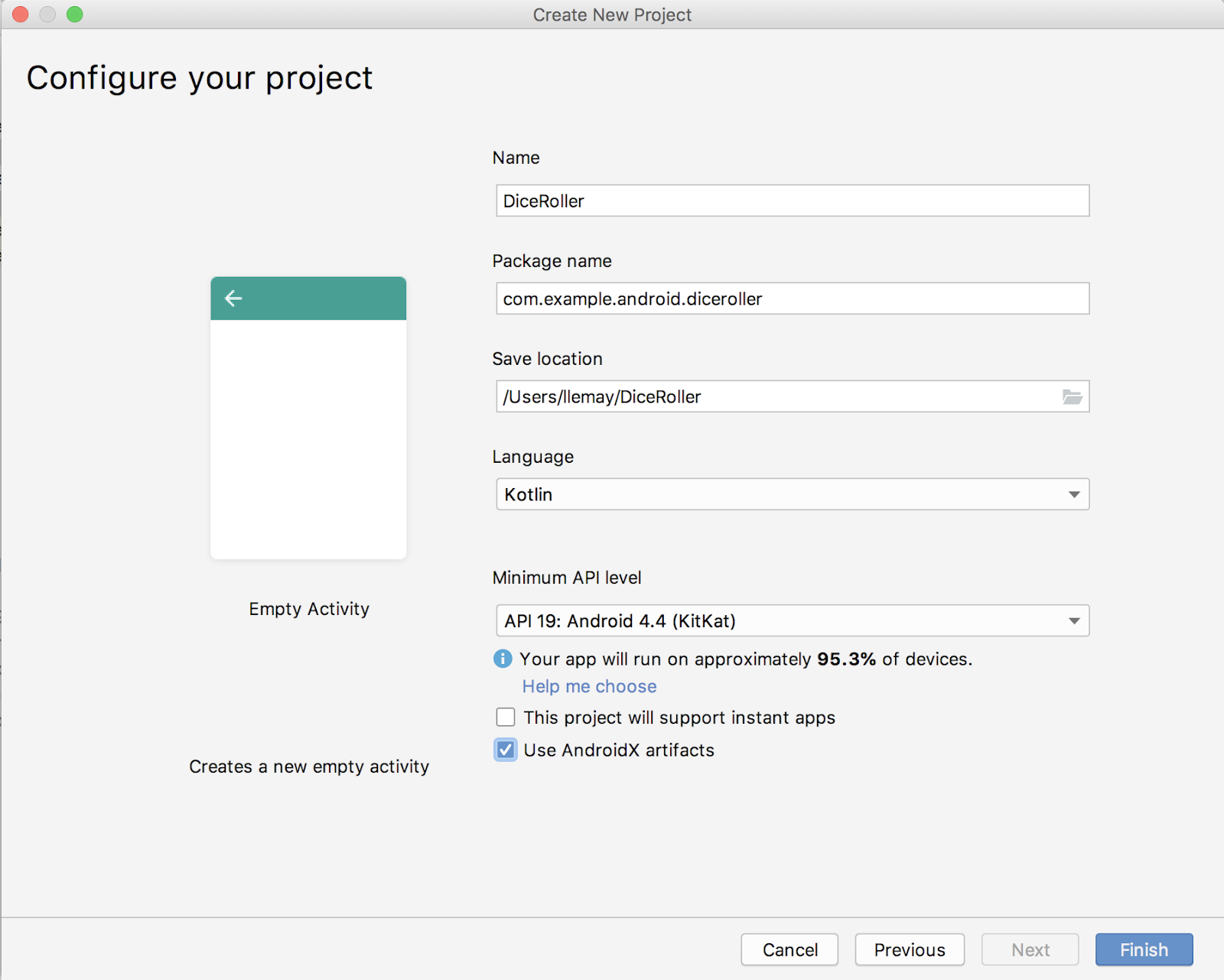Screen dimensions: 1224x980
Task: Open the Language dropdown showing Kotlin
Action: (792, 494)
